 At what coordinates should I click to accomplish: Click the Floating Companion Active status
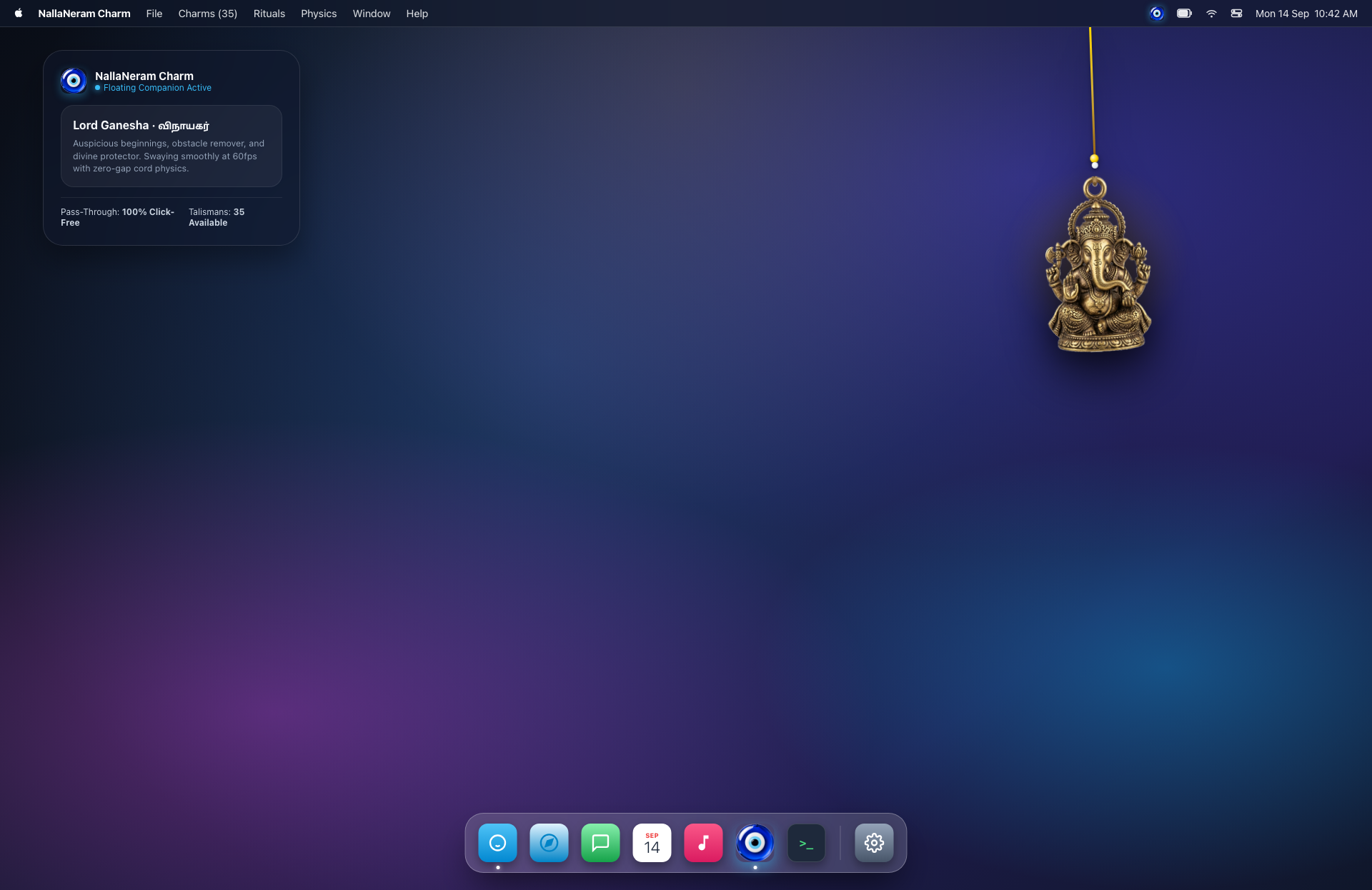tap(154, 88)
